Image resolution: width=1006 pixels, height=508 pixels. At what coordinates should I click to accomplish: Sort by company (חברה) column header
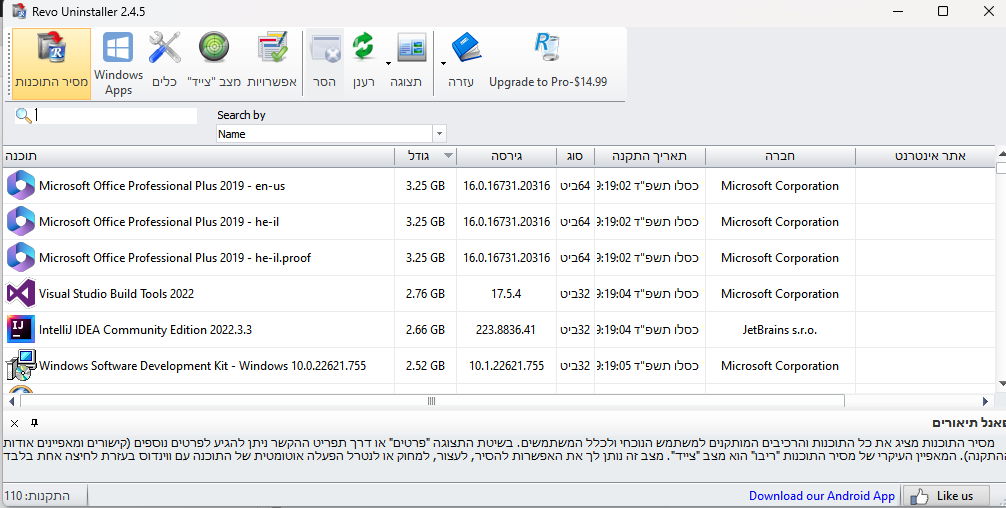[780, 156]
